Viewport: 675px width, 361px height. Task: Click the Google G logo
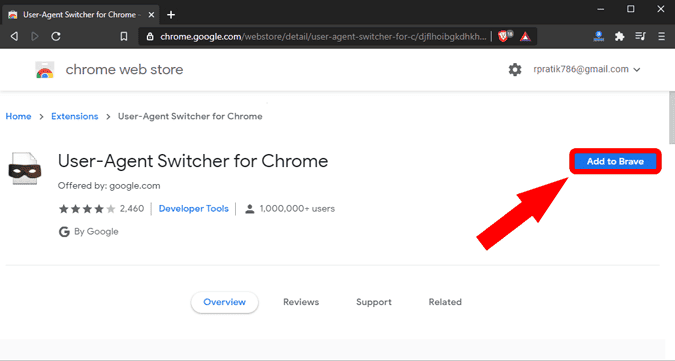tap(64, 232)
